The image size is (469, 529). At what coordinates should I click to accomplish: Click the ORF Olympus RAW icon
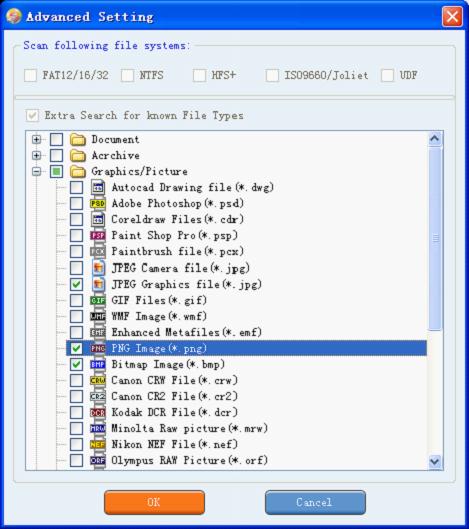point(98,461)
